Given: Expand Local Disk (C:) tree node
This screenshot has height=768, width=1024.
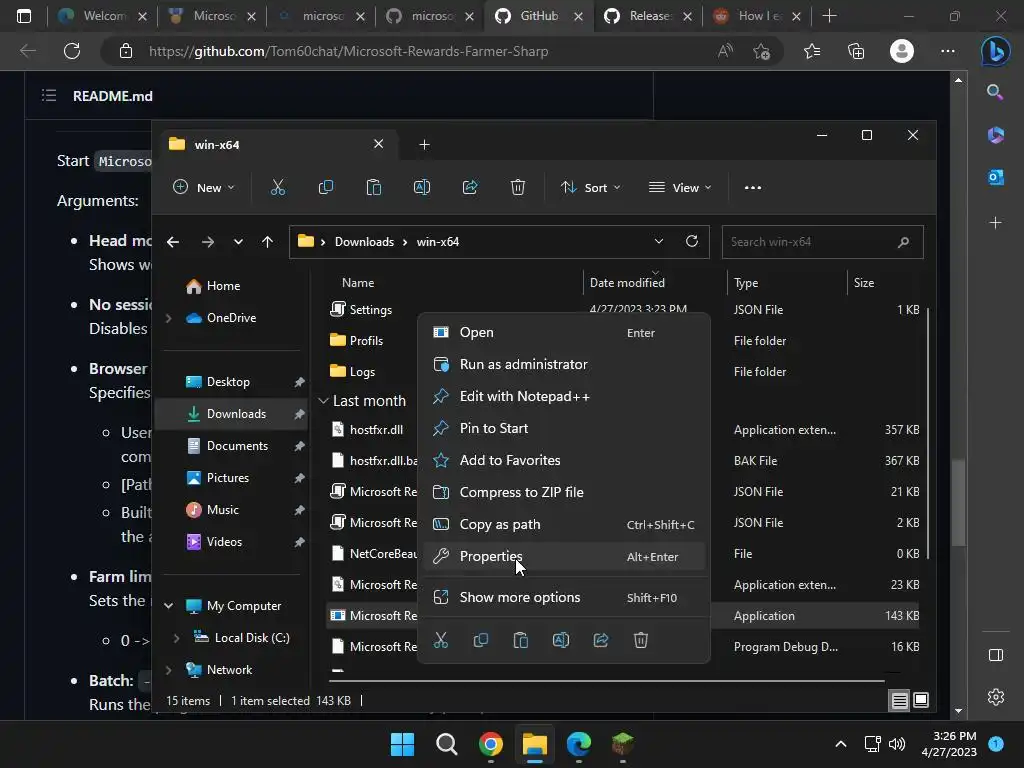Looking at the screenshot, I should tap(176, 638).
